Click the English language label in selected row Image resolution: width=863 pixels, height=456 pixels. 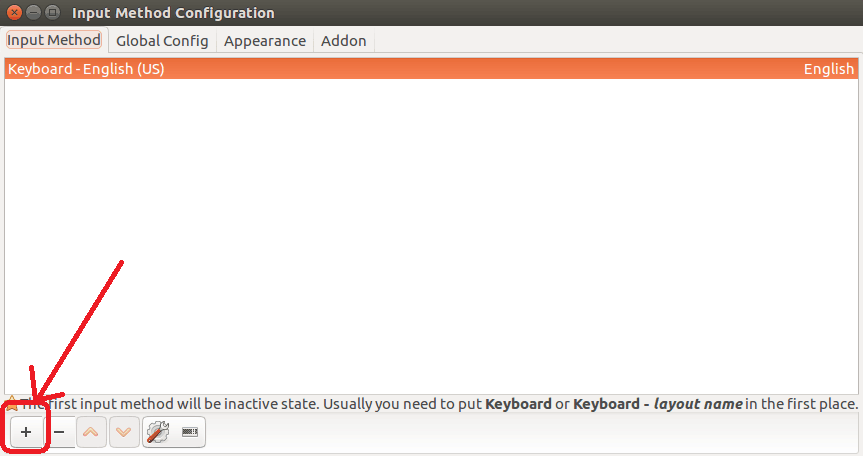click(828, 69)
